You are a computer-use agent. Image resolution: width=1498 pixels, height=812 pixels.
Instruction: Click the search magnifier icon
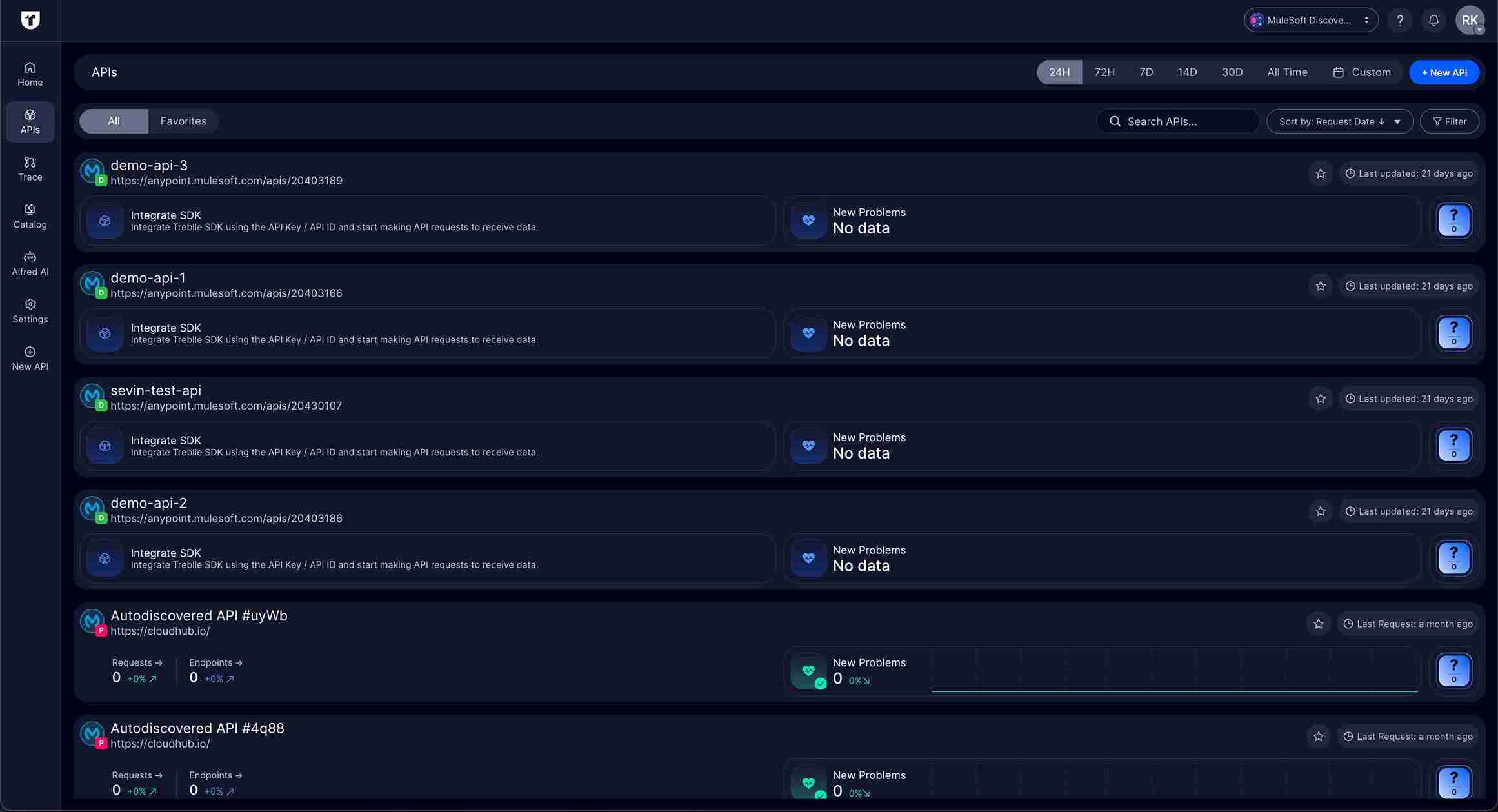[1115, 121]
